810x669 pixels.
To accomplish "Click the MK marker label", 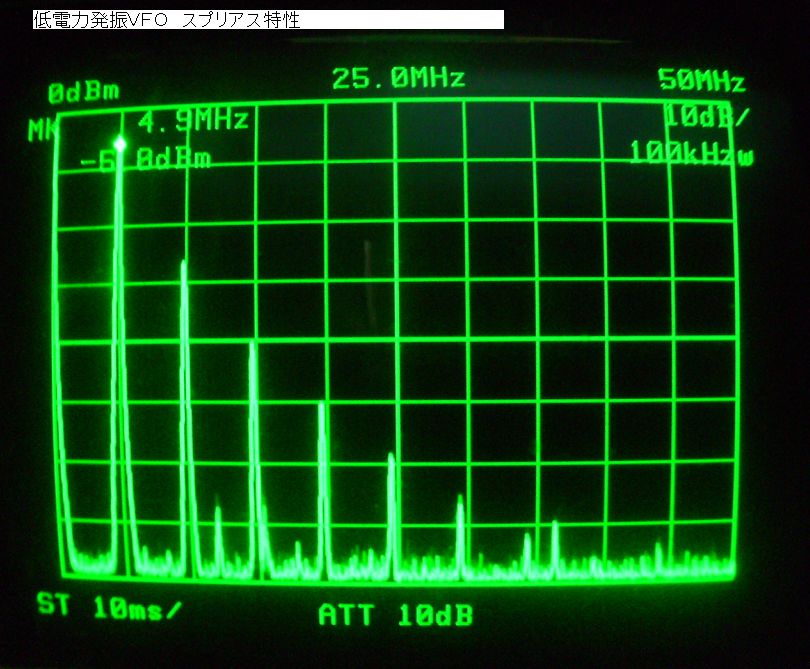I will tap(43, 130).
